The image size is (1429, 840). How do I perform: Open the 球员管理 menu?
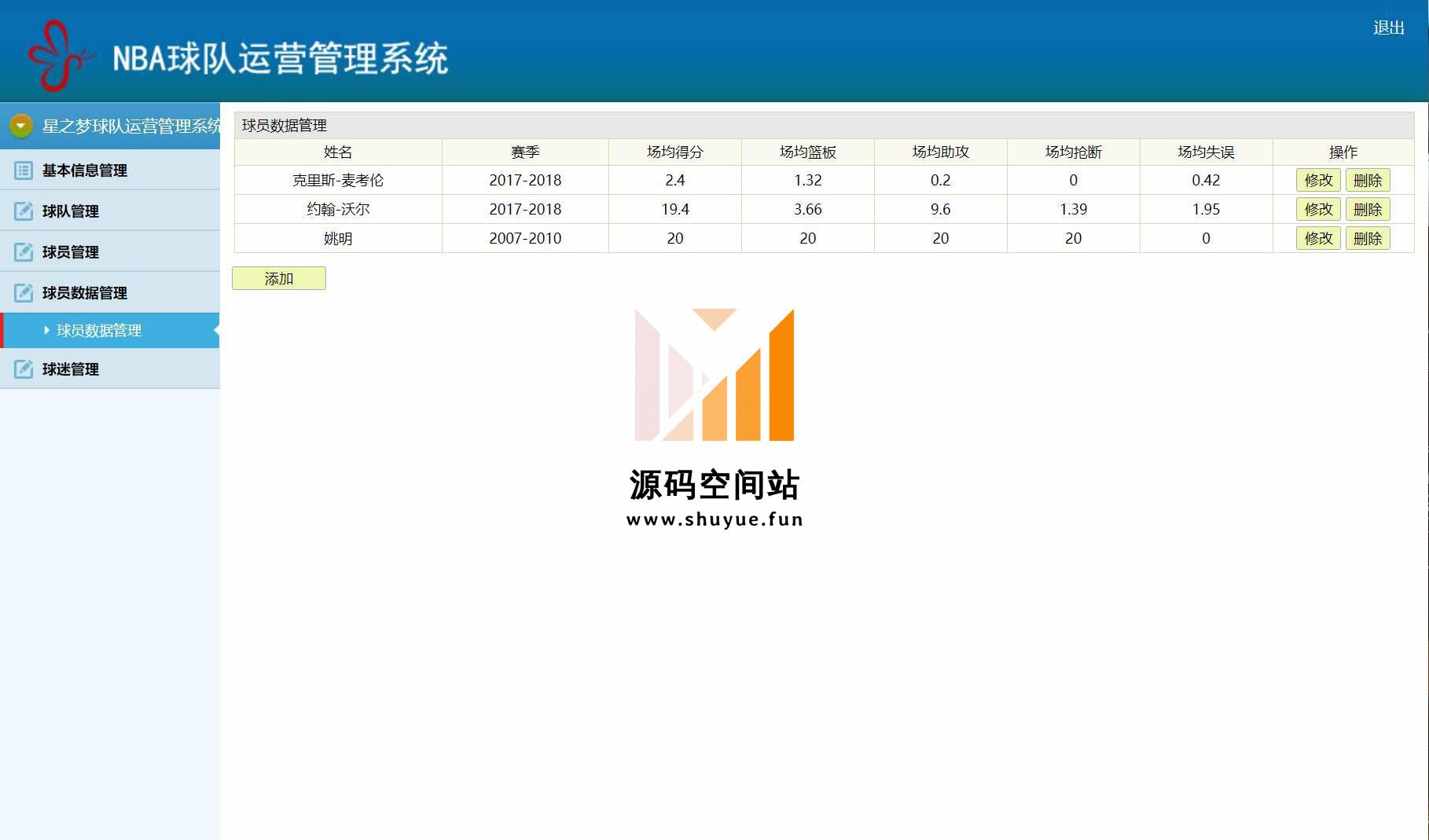pyautogui.click(x=110, y=251)
